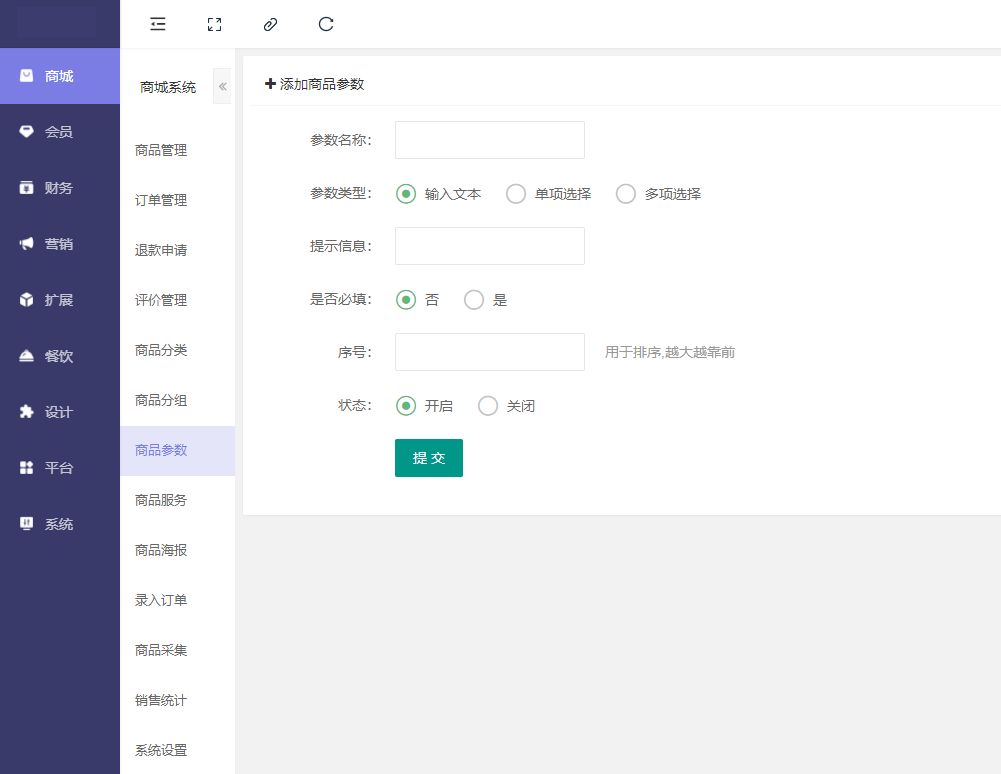Open the 餐饮 section in sidebar
The height and width of the screenshot is (774, 1001).
pyautogui.click(x=59, y=356)
